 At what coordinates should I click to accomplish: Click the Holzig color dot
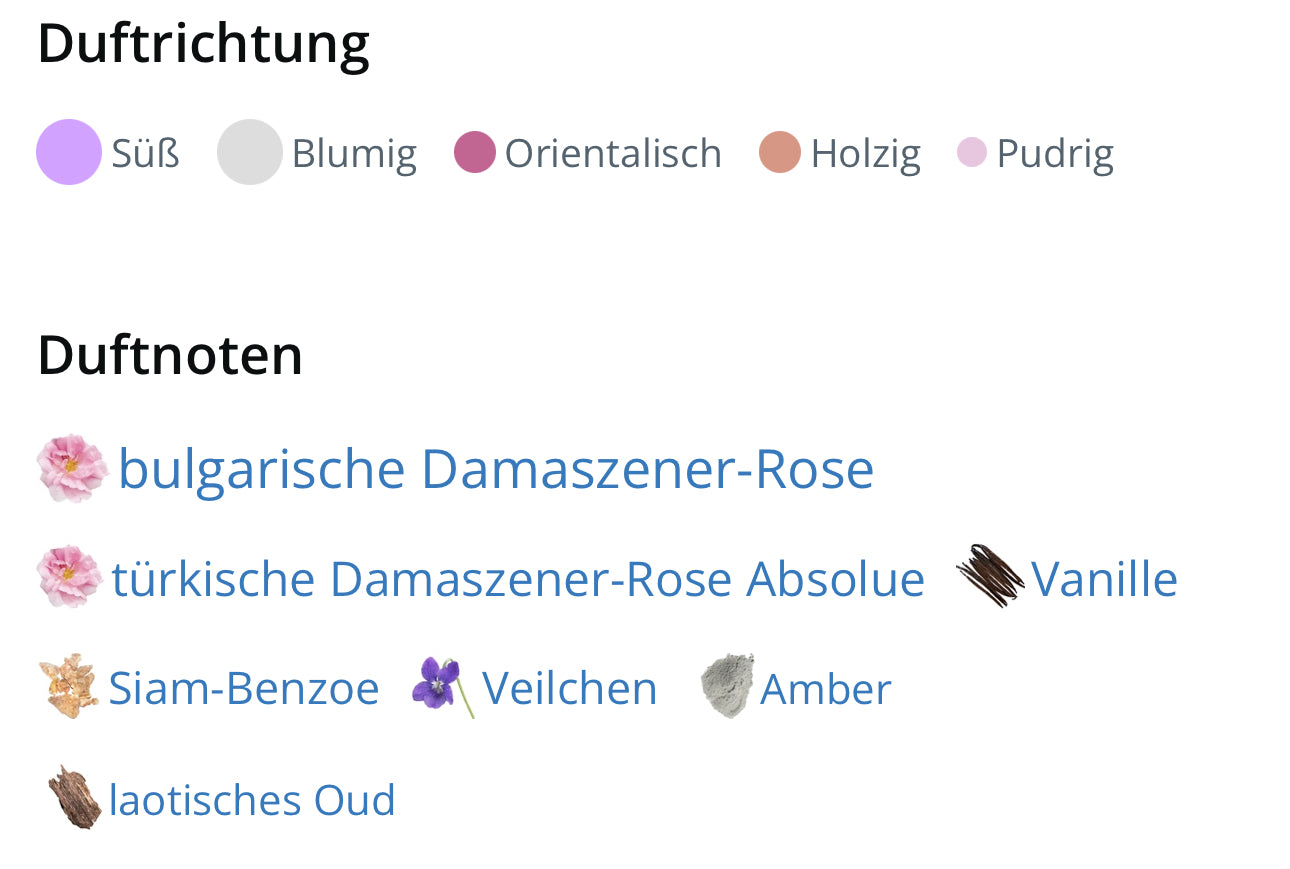(x=780, y=152)
